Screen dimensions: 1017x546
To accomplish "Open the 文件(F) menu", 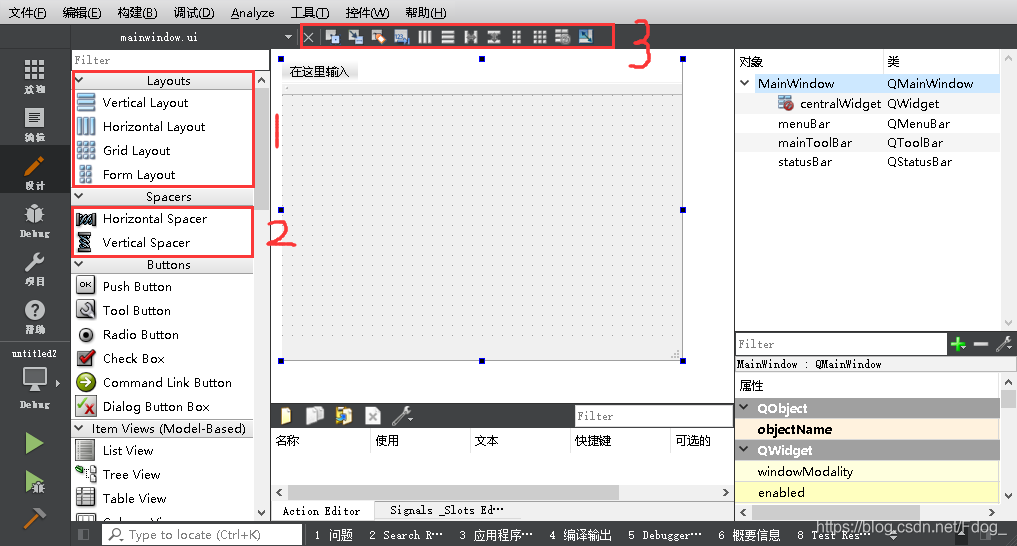I will [x=27, y=12].
